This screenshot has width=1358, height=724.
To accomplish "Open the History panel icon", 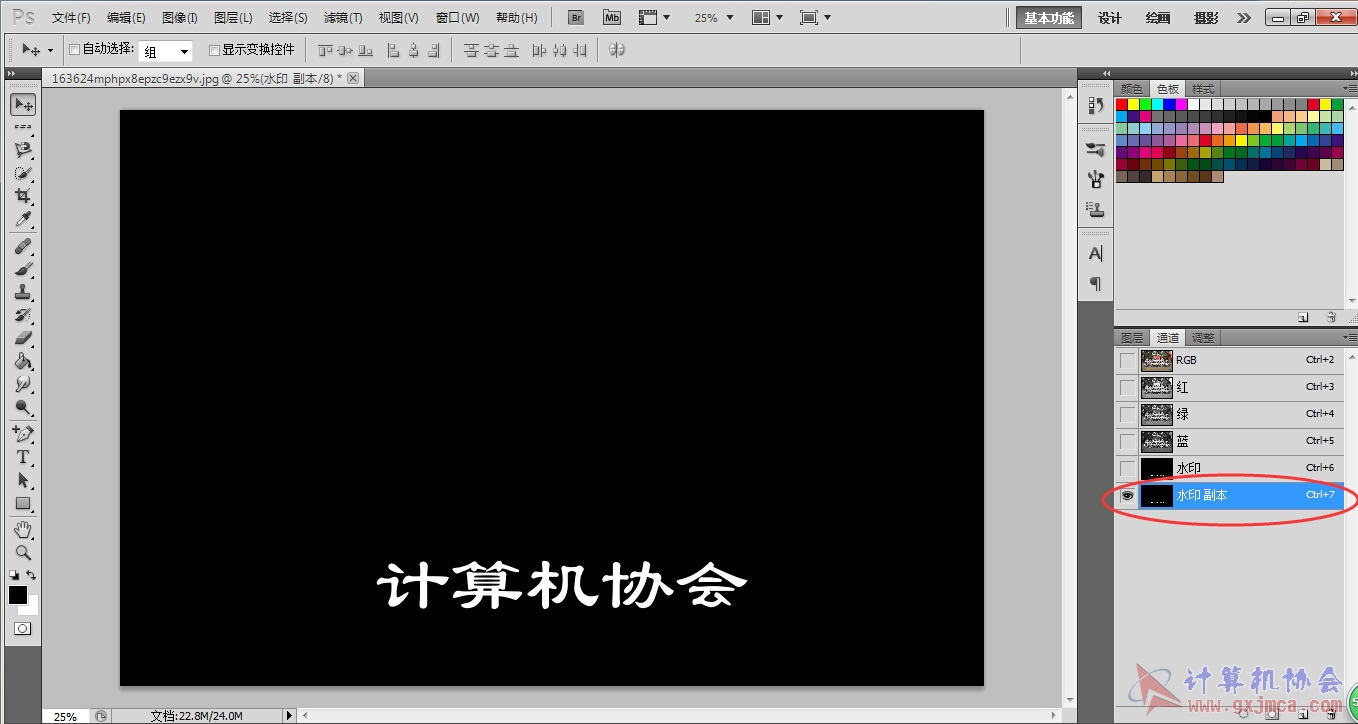I will pos(1095,105).
